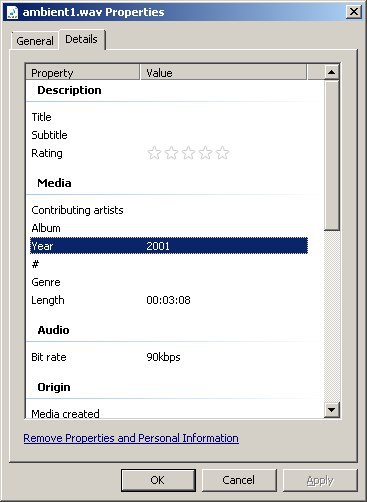Select the Subtitle property row
The height and width of the screenshot is (502, 367).
(x=169, y=135)
